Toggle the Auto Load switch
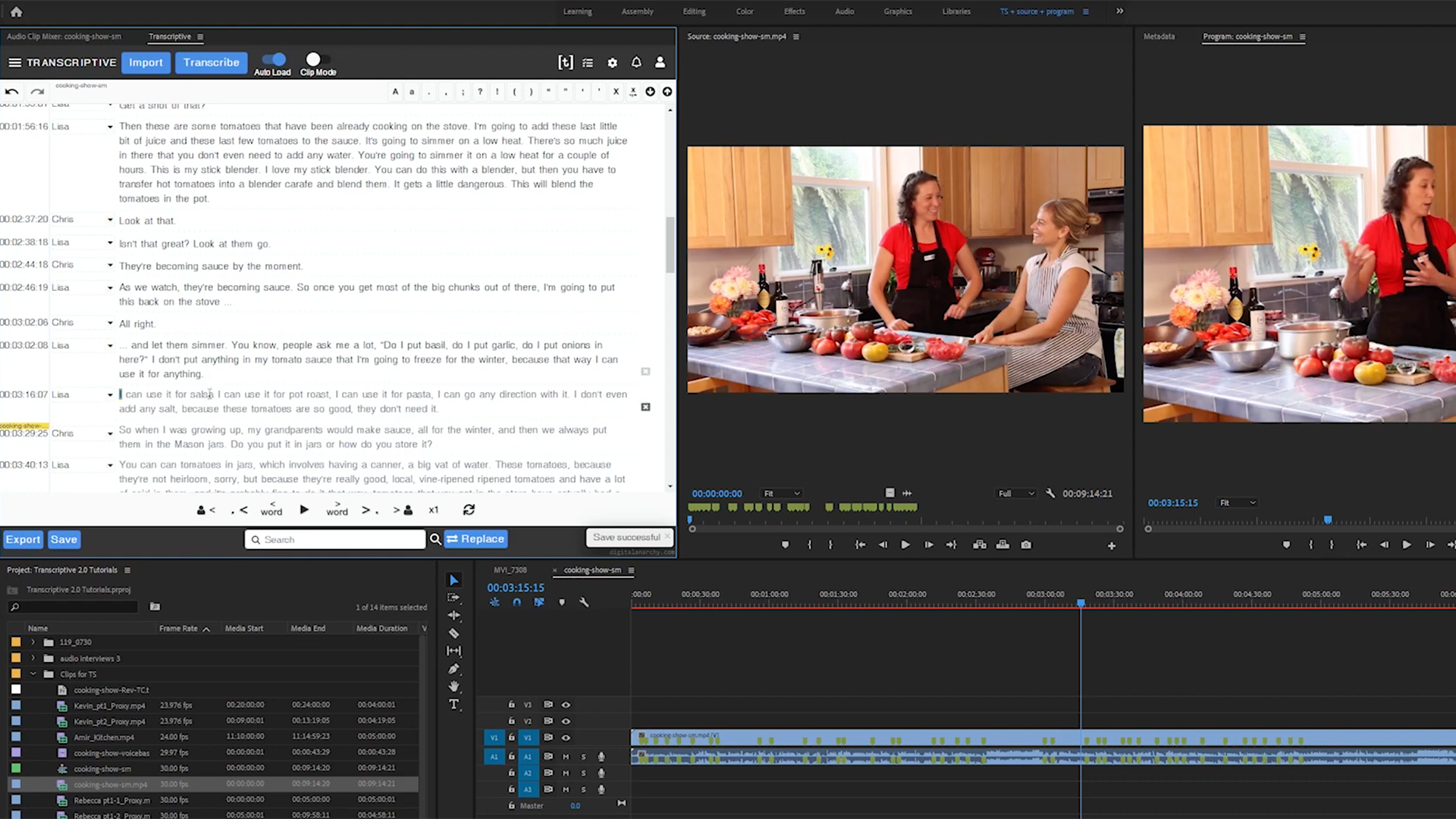 [x=273, y=60]
